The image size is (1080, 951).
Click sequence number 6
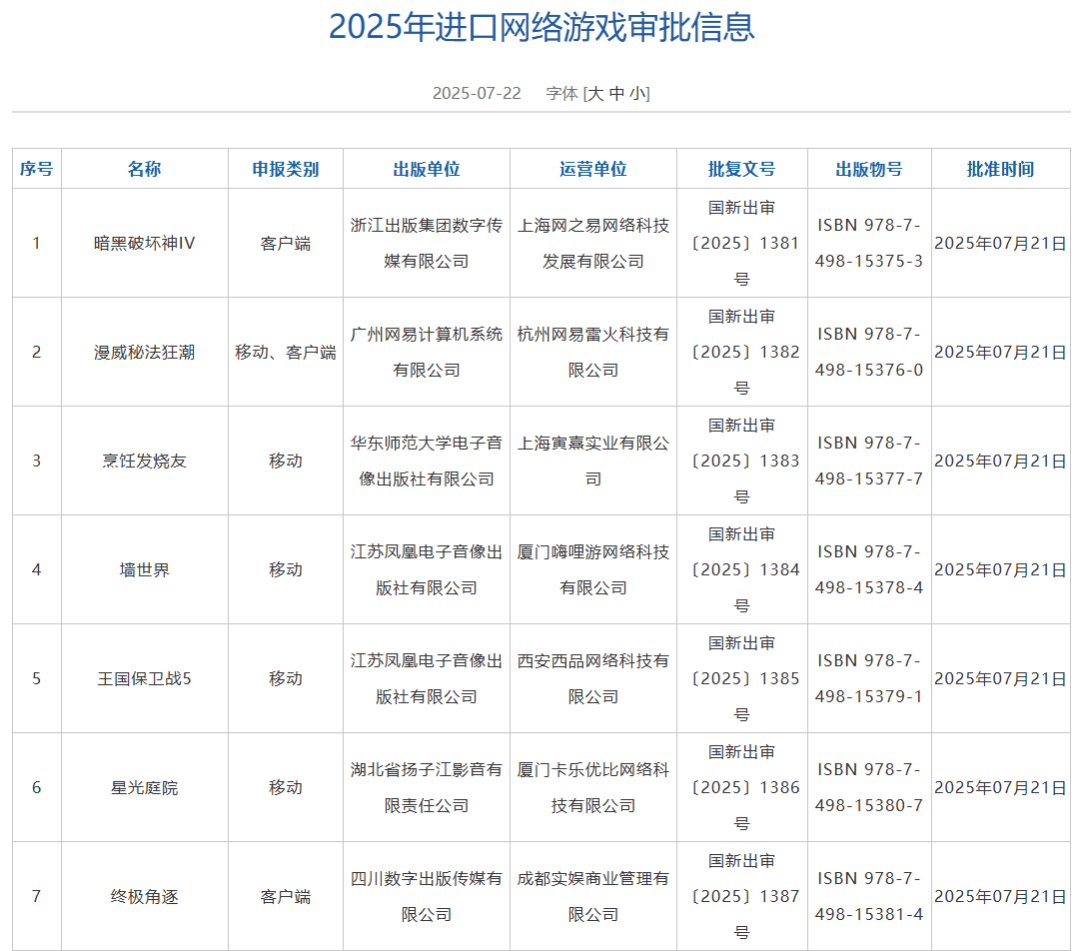click(x=37, y=787)
